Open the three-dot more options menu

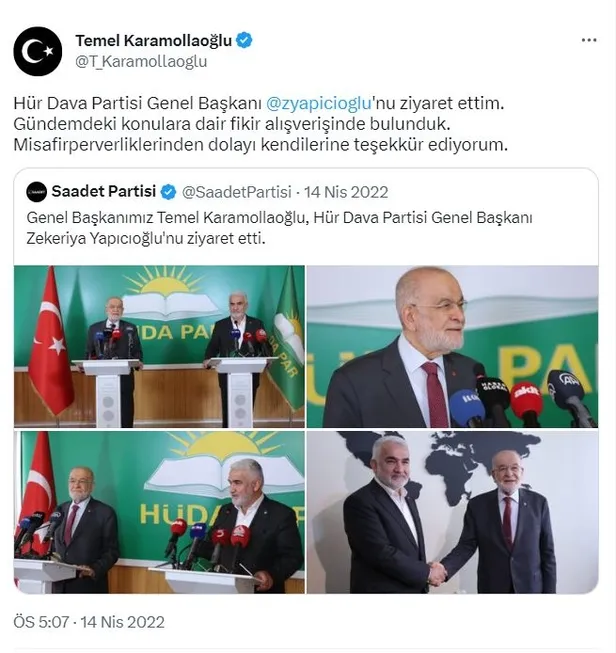589,40
